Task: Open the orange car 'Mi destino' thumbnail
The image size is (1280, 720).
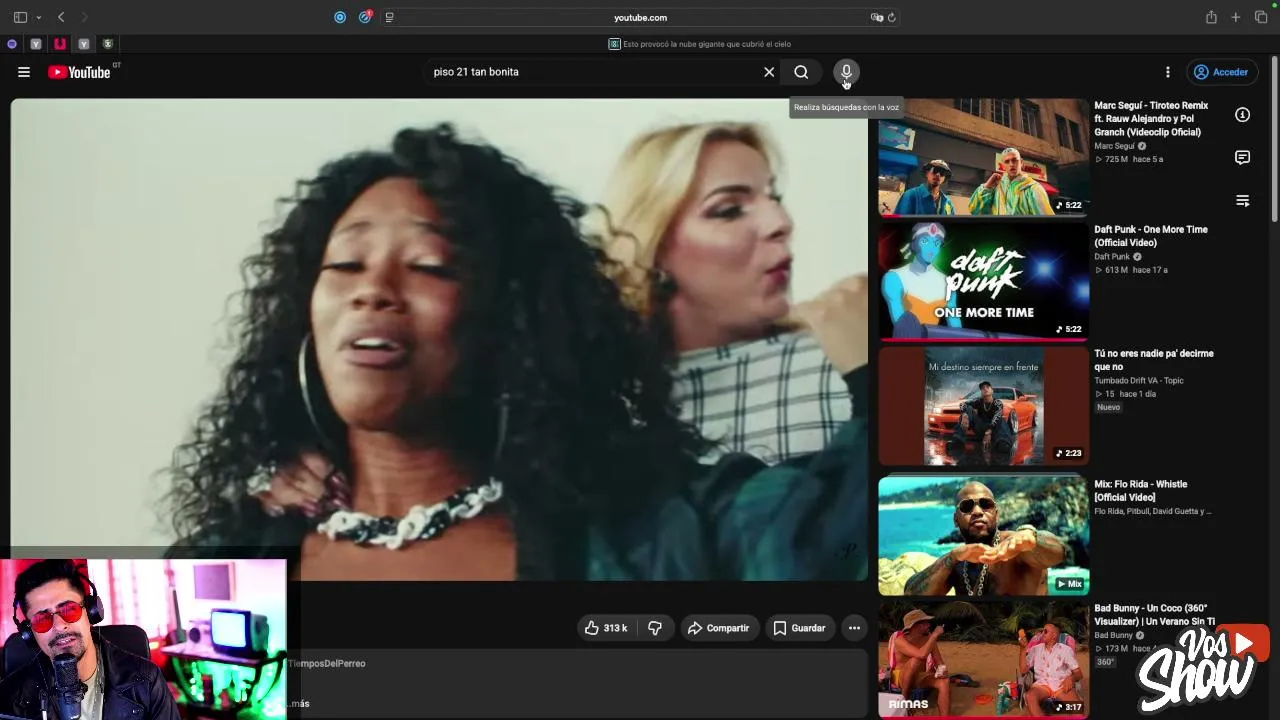Action: pos(983,405)
